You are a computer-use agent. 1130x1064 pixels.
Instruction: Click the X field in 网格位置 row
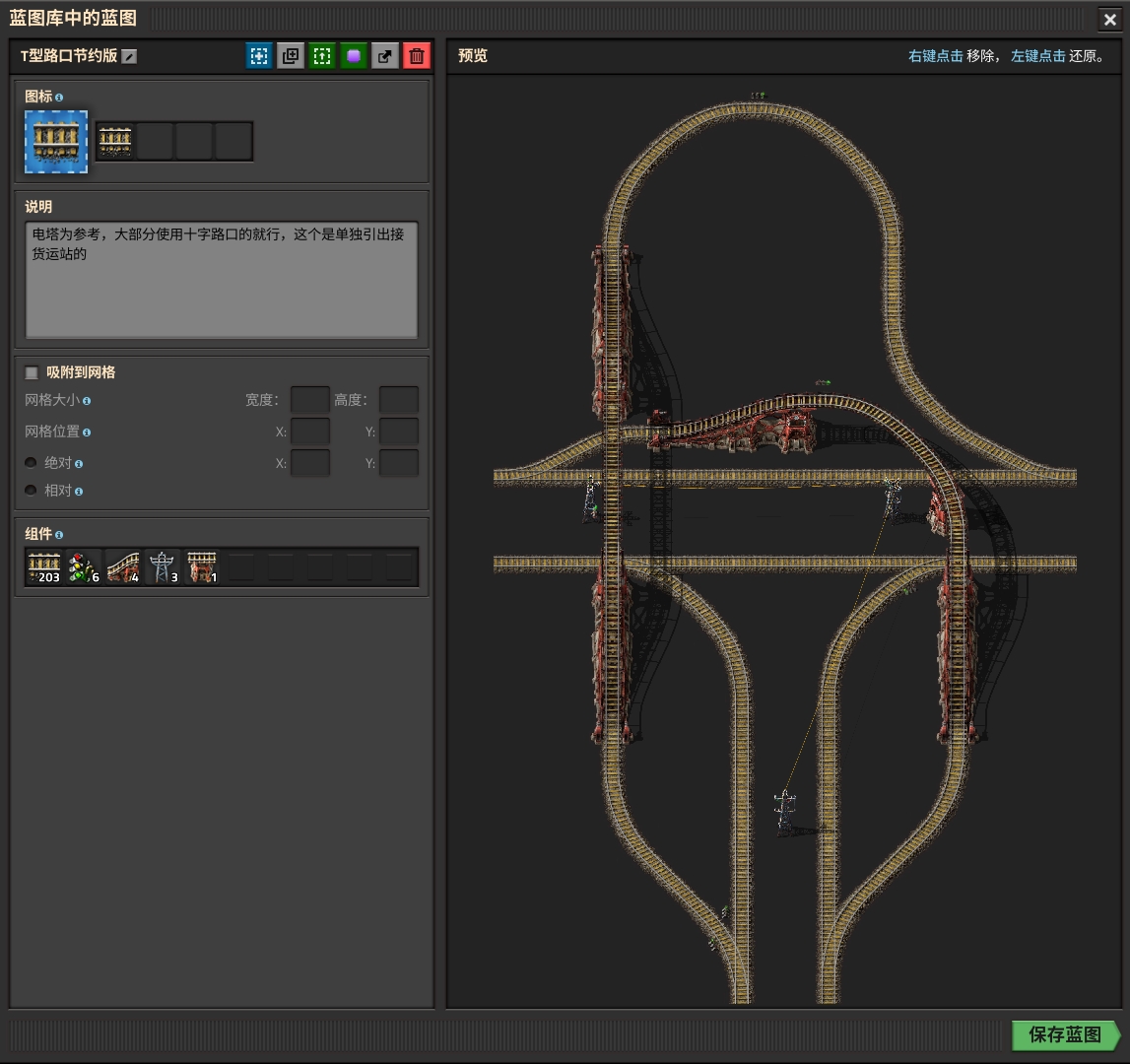pyautogui.click(x=310, y=432)
